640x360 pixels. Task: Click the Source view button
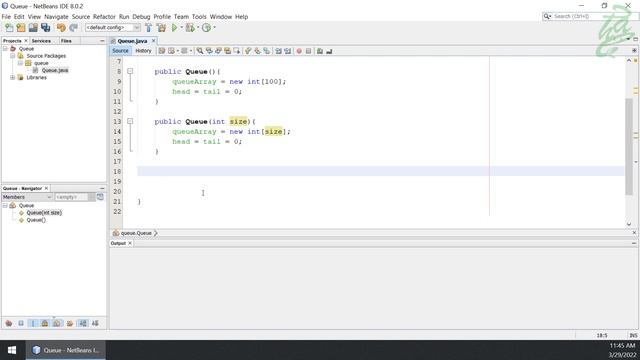click(120, 51)
